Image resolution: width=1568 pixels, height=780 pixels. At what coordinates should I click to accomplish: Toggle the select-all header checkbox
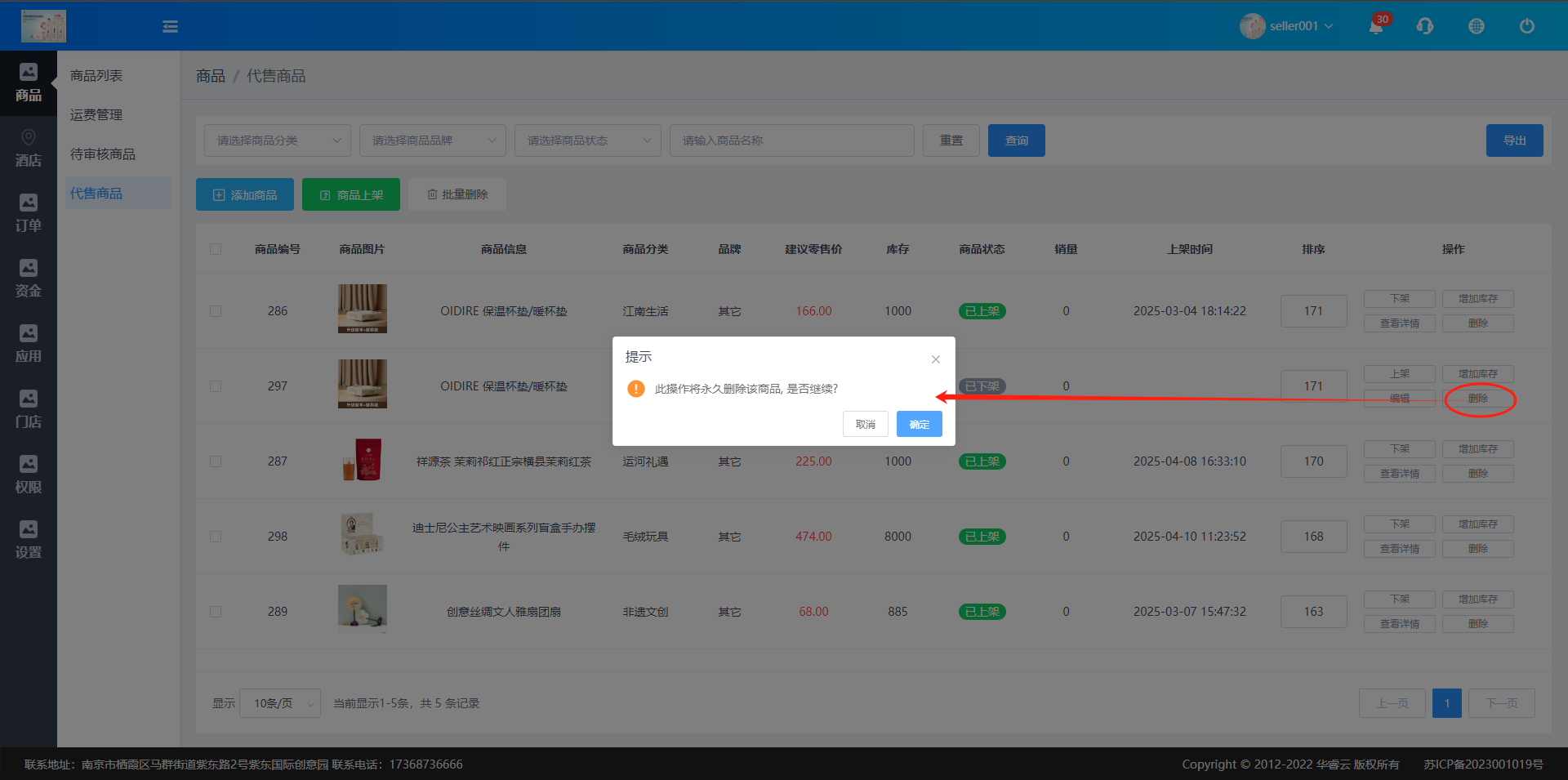click(216, 249)
